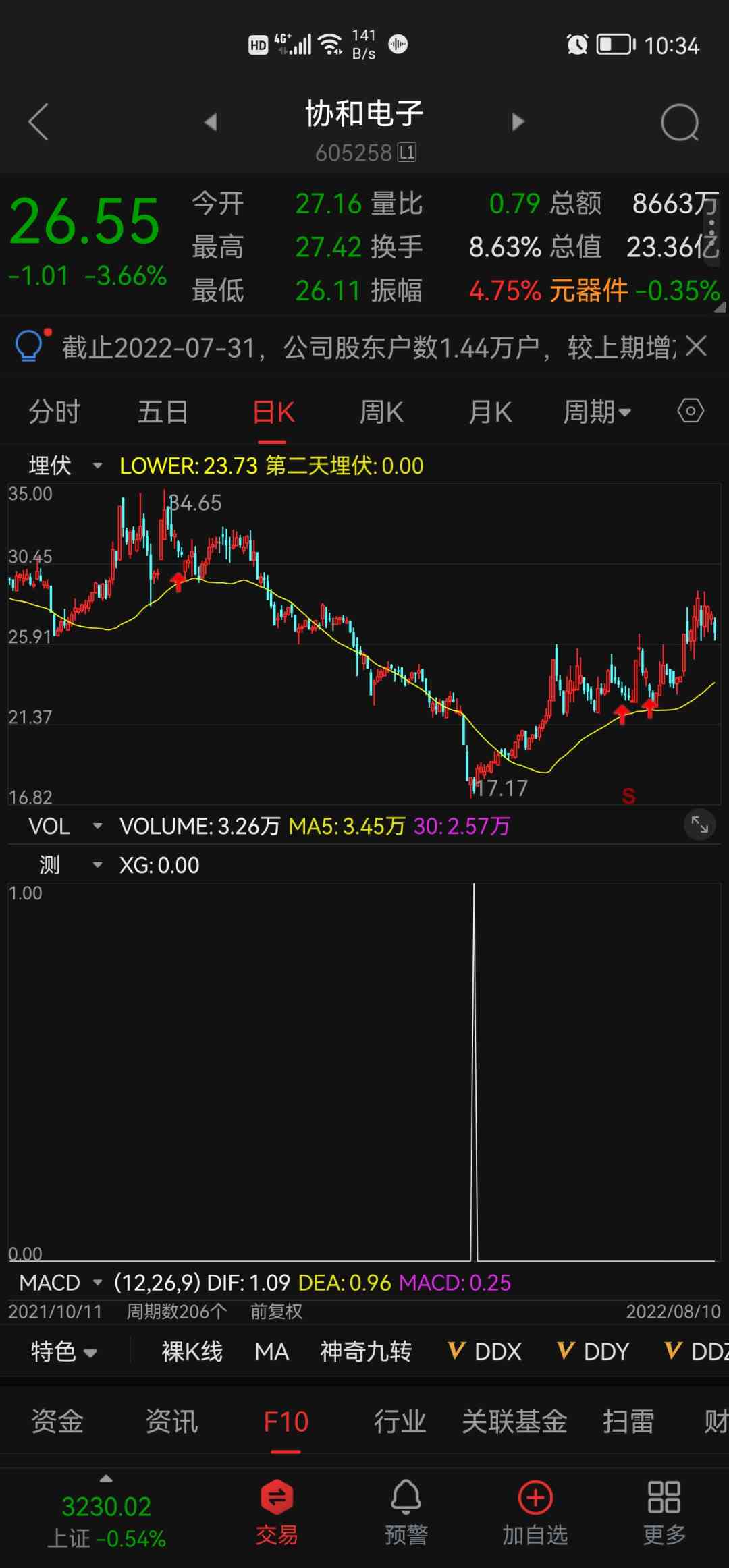Switch to 分时 chart tab
Screen dimensions: 729x1568
pos(54,412)
